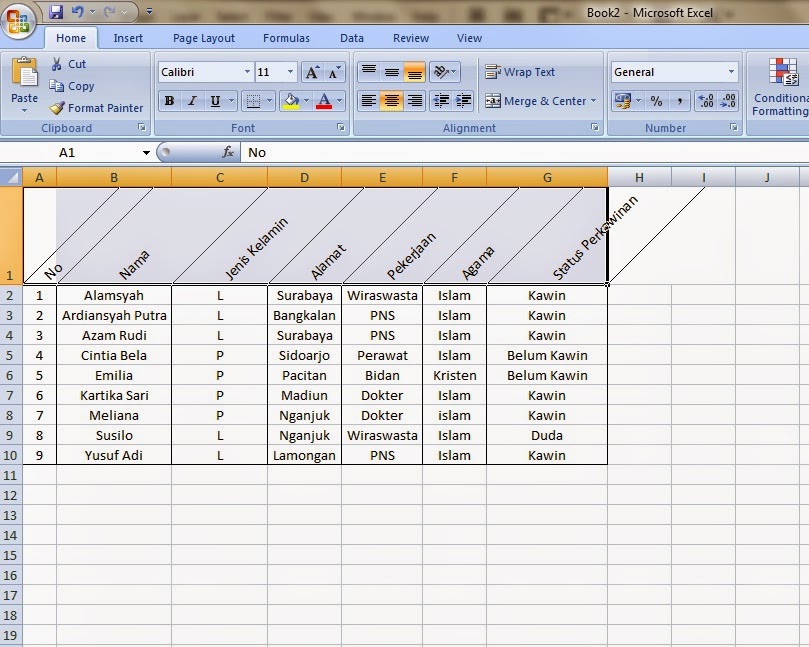
Task: Open the Font dialog launcher
Action: (x=341, y=127)
